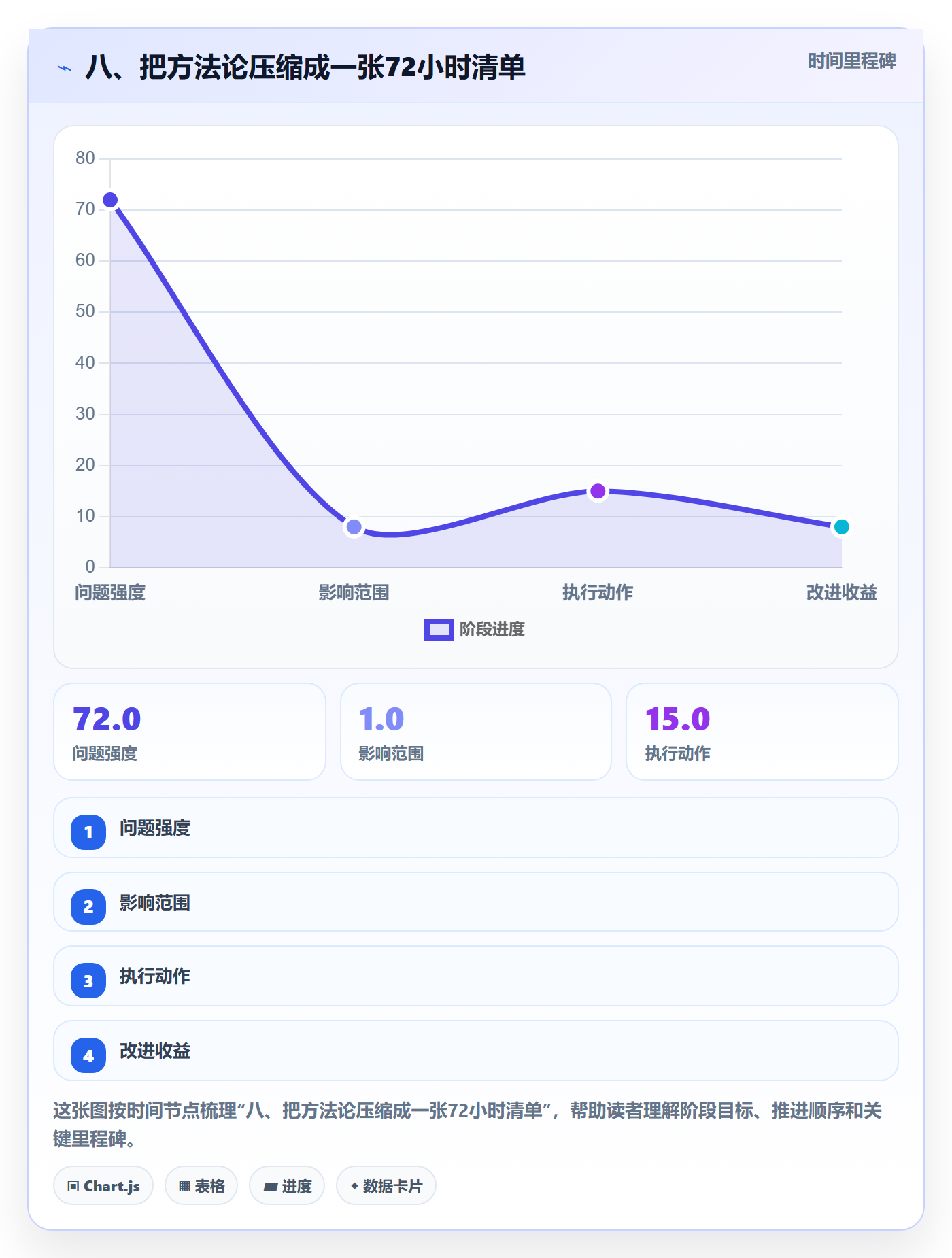
Task: Click the 进度 tag chip
Action: [x=287, y=1185]
